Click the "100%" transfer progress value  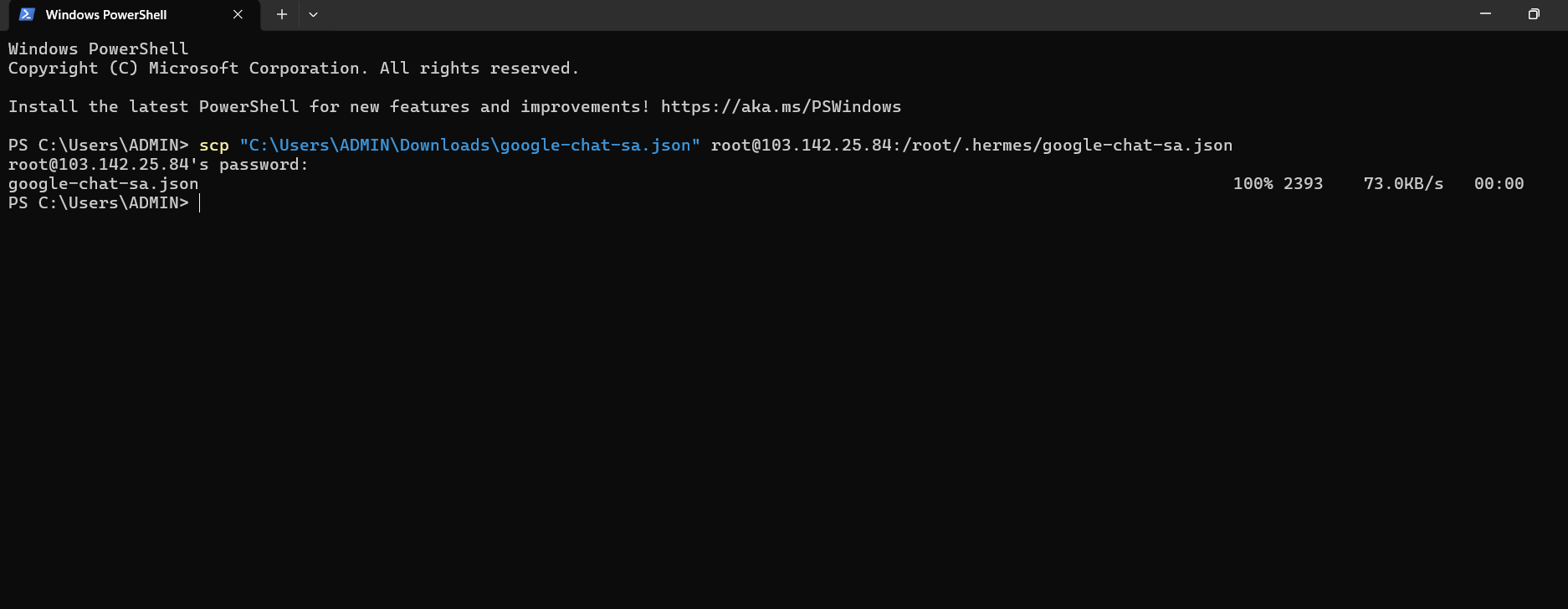pyautogui.click(x=1253, y=183)
